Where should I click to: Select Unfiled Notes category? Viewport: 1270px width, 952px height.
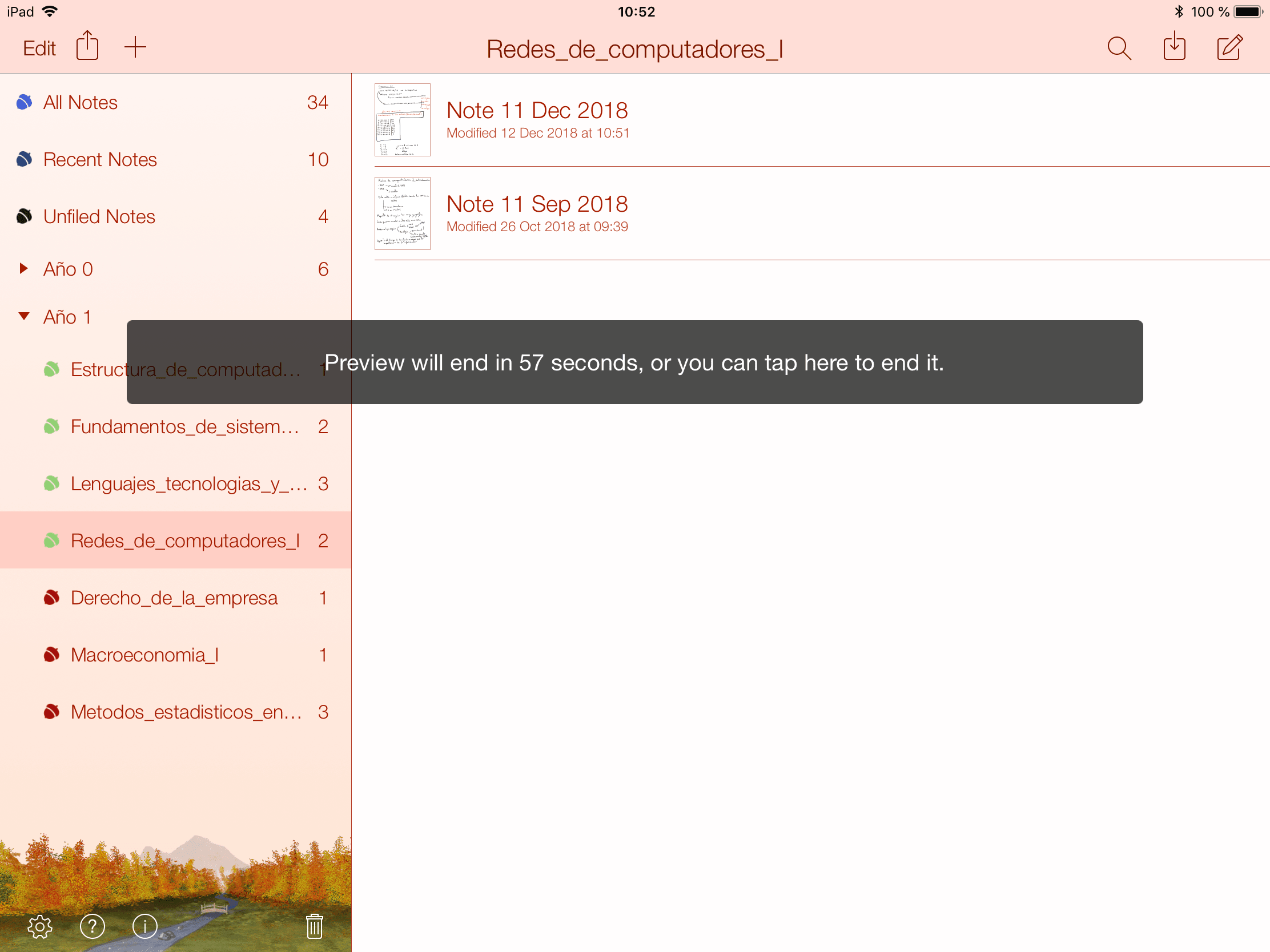pyautogui.click(x=99, y=217)
